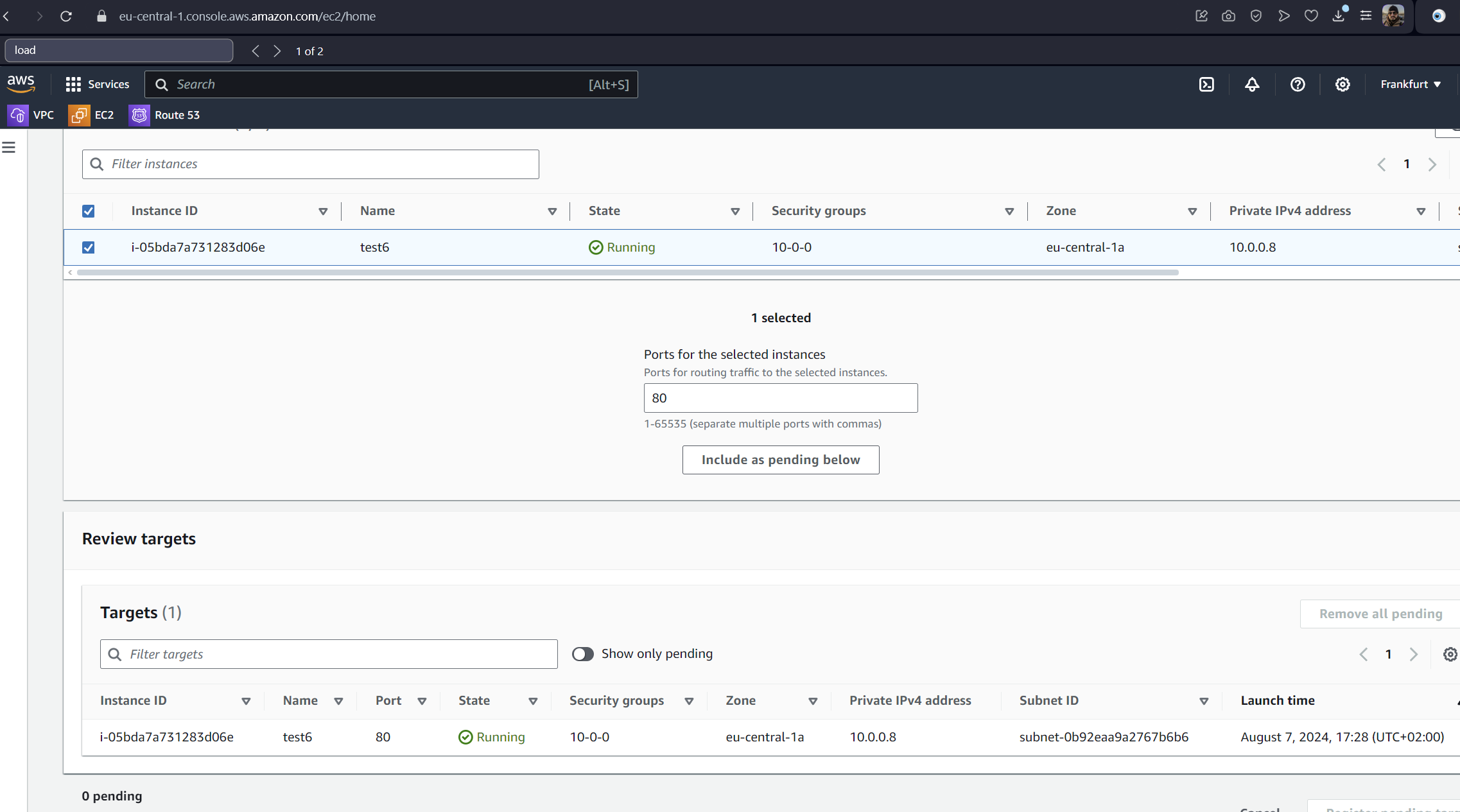Uncheck the select-all instances checkbox
Image resolution: width=1460 pixels, height=812 pixels.
(x=89, y=211)
